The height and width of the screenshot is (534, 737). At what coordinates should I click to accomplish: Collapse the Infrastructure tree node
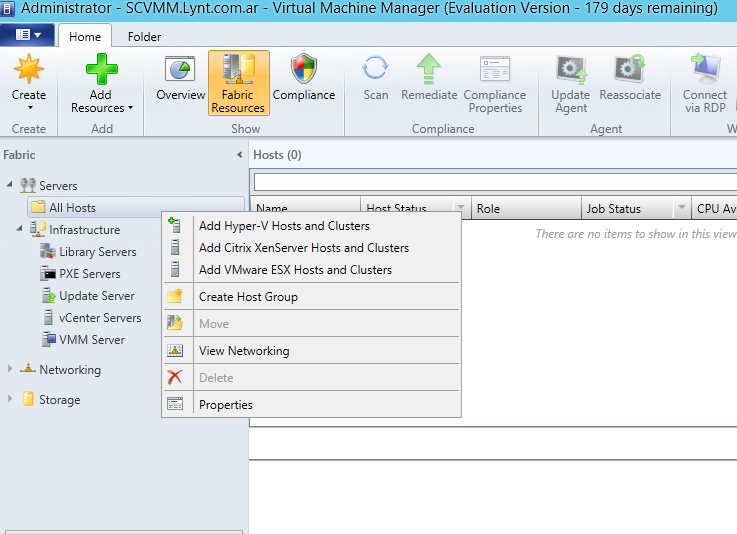pyautogui.click(x=19, y=228)
